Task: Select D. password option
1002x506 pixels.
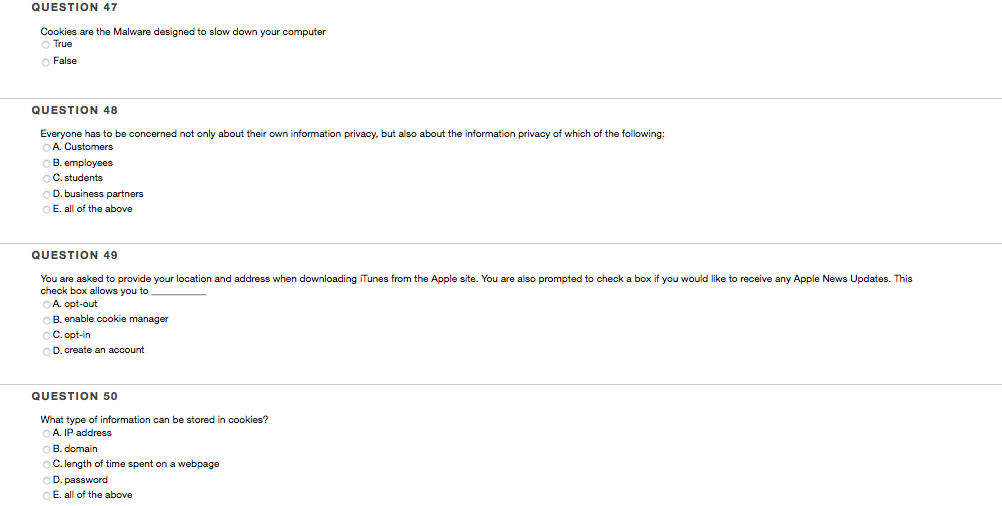Action: (46, 480)
